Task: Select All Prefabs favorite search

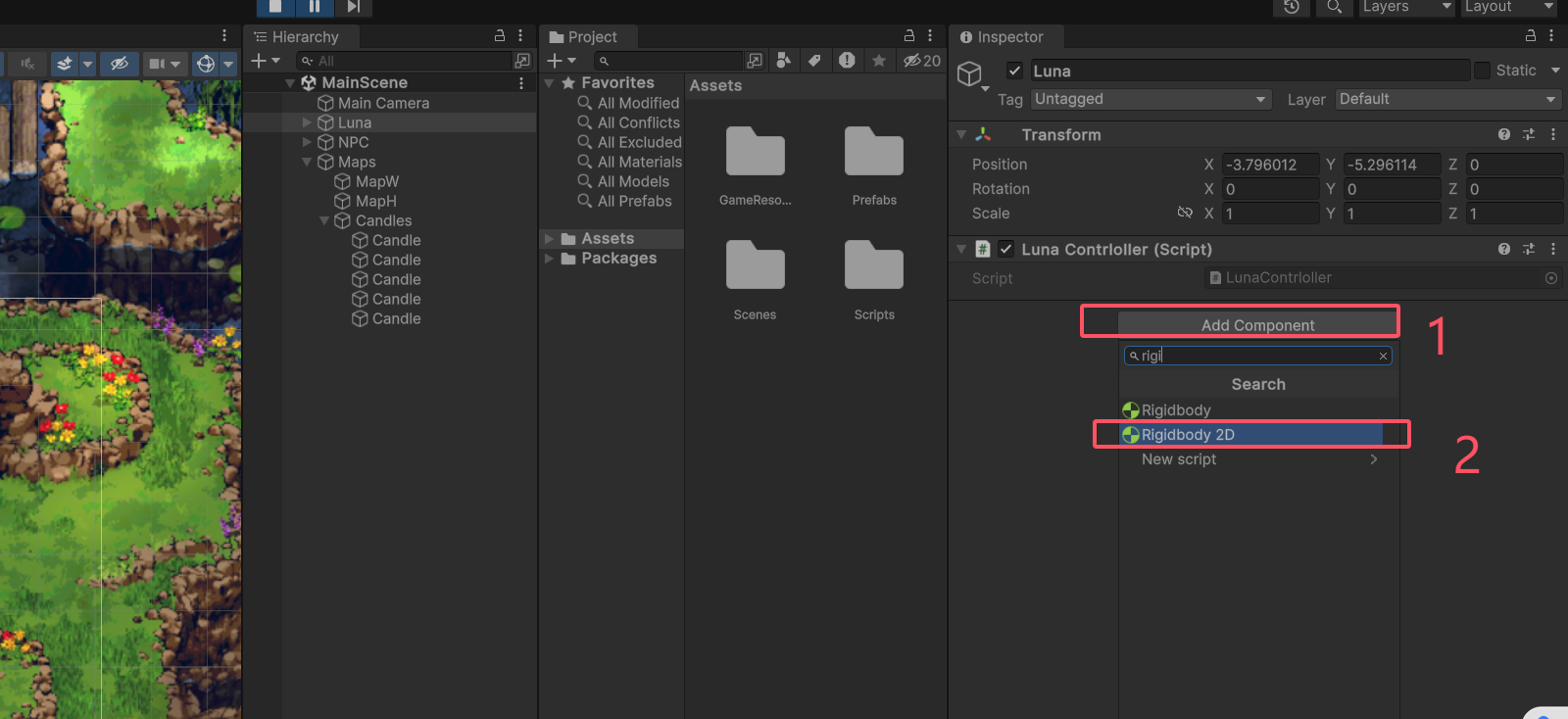Action: coord(635,201)
